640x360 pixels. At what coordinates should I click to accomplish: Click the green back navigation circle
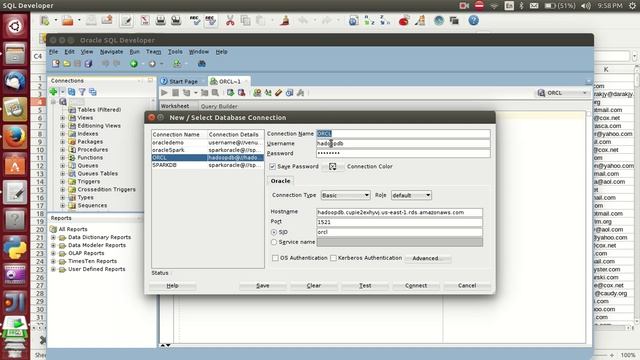(133, 64)
